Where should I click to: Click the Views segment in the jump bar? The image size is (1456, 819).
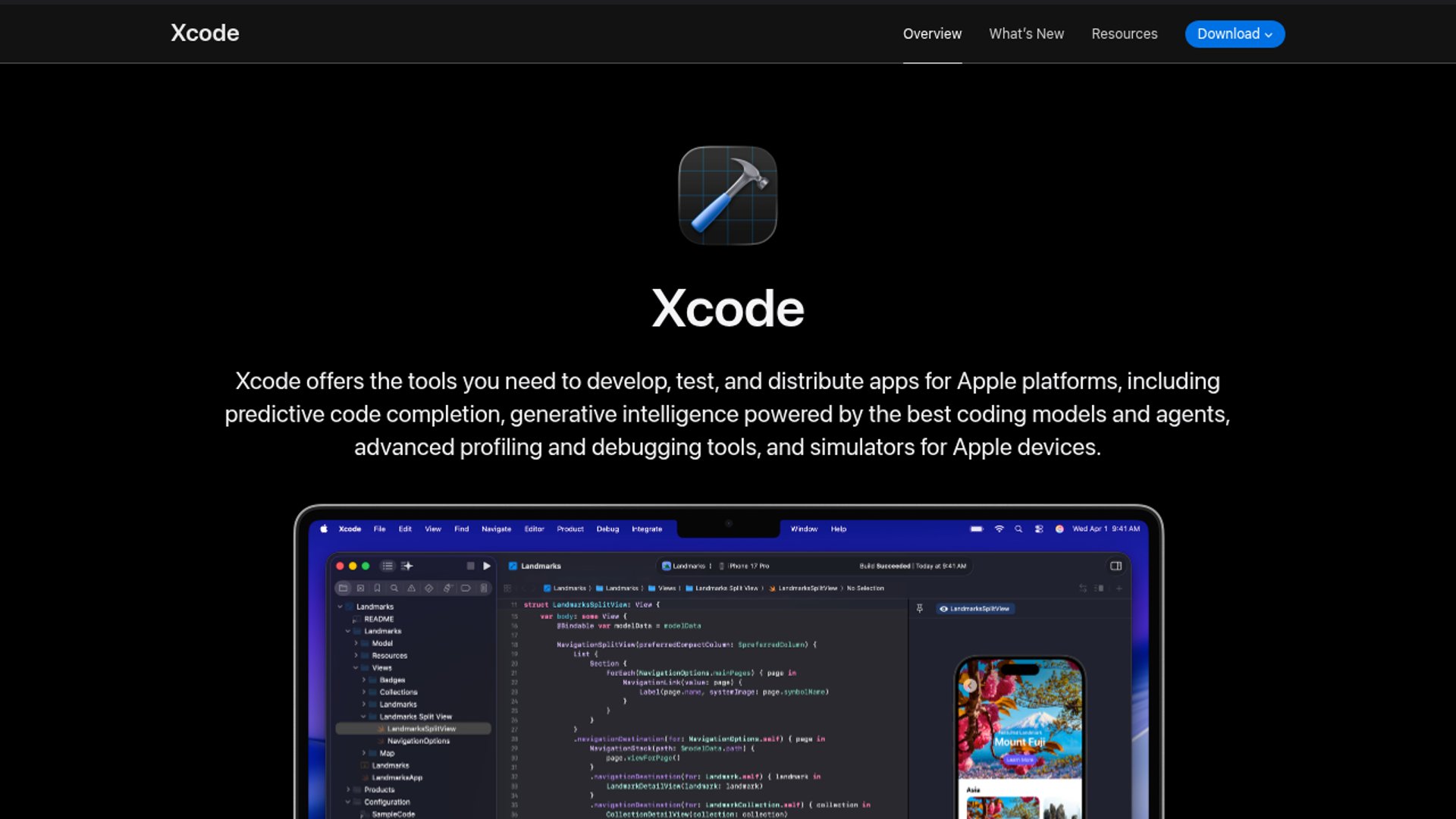(x=662, y=588)
